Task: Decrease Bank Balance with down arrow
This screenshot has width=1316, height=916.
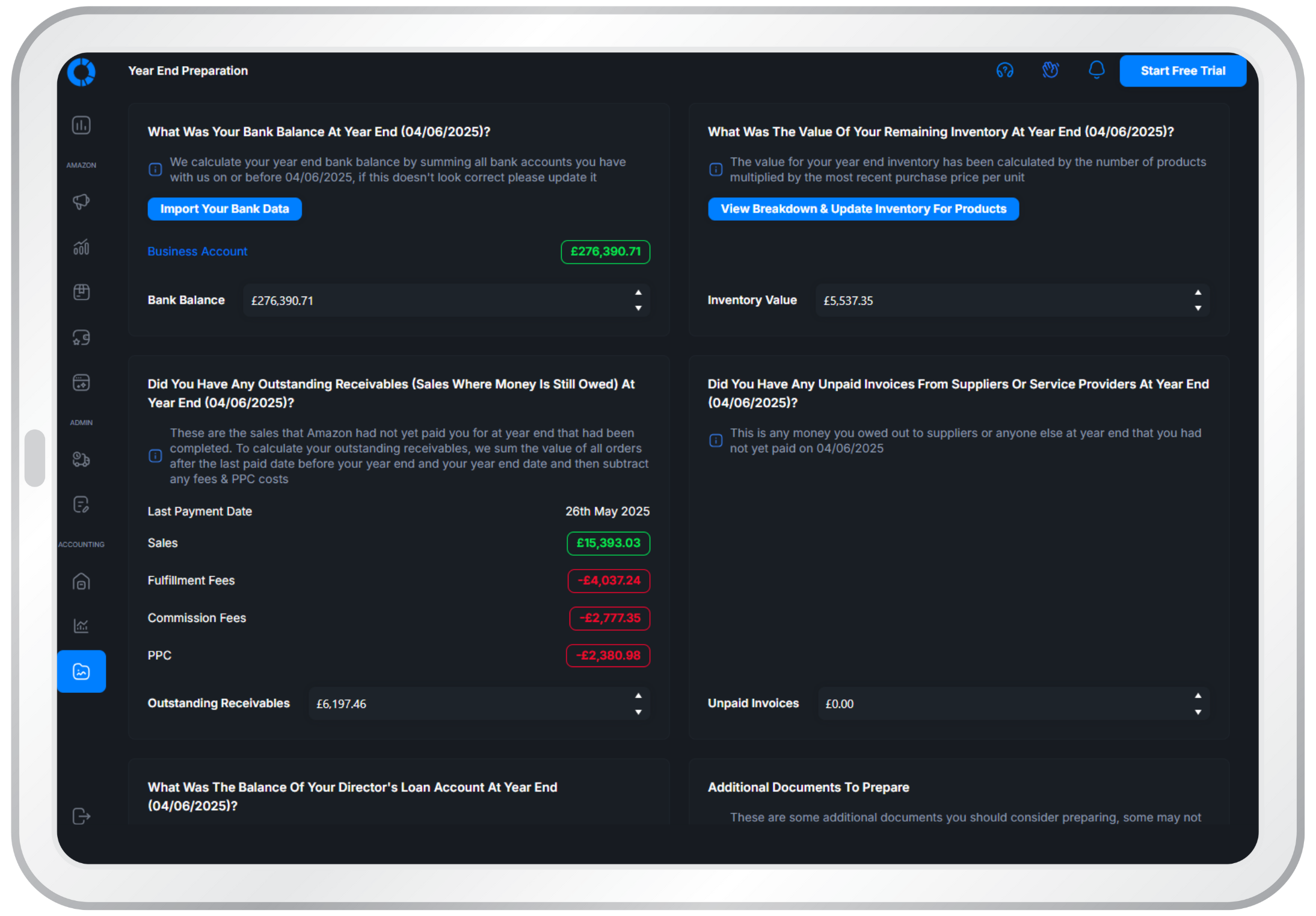Action: 638,308
